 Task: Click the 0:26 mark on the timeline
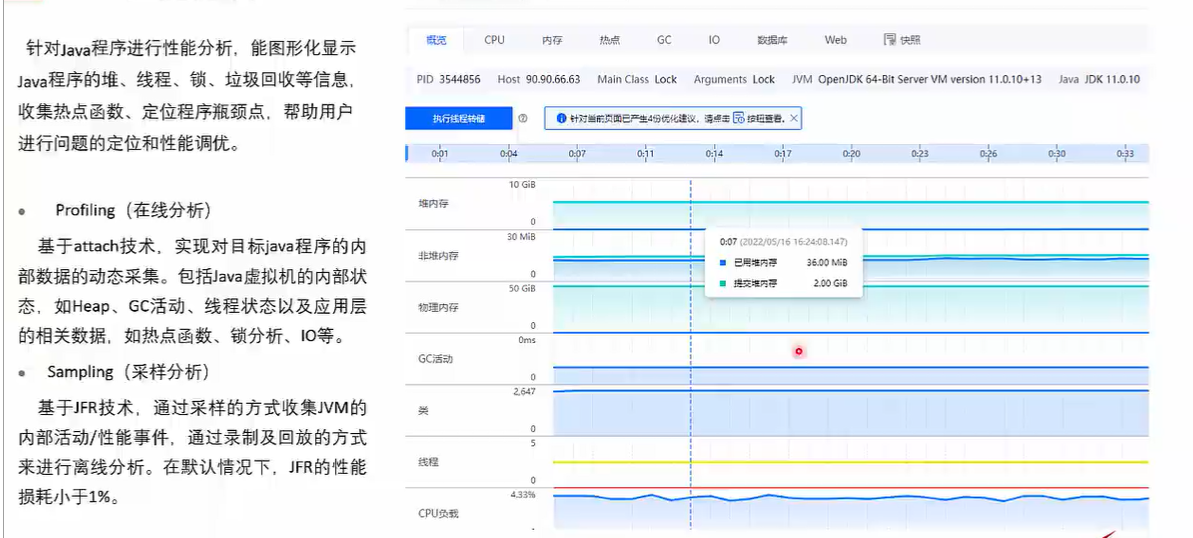click(988, 154)
